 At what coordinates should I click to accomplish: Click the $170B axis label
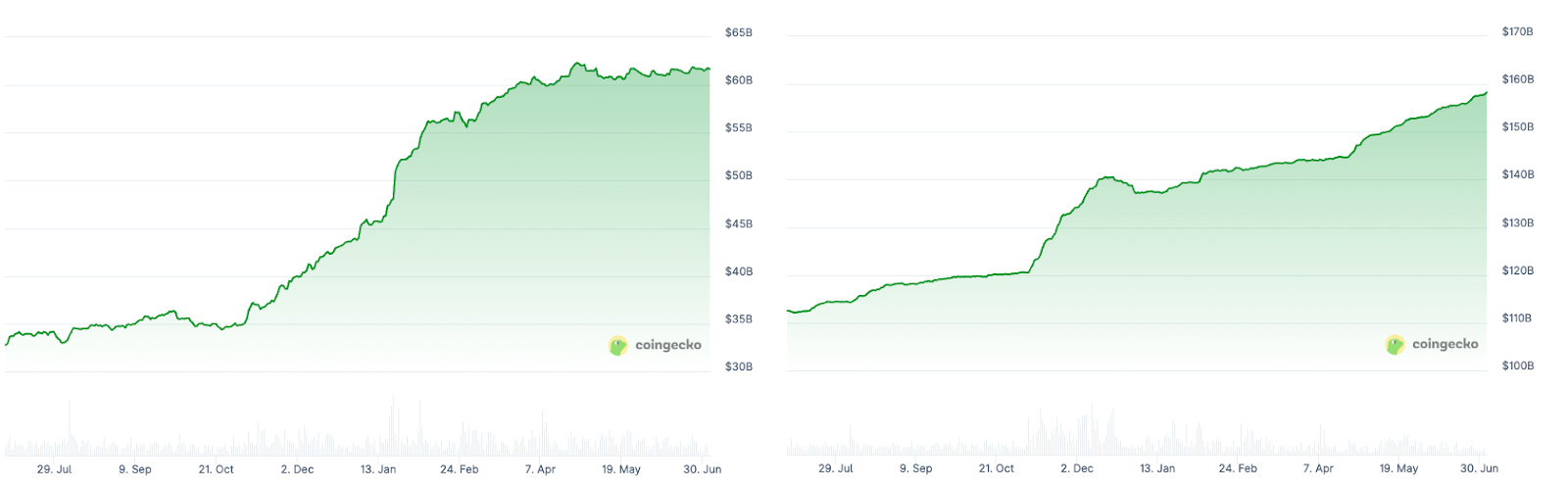point(1517,31)
